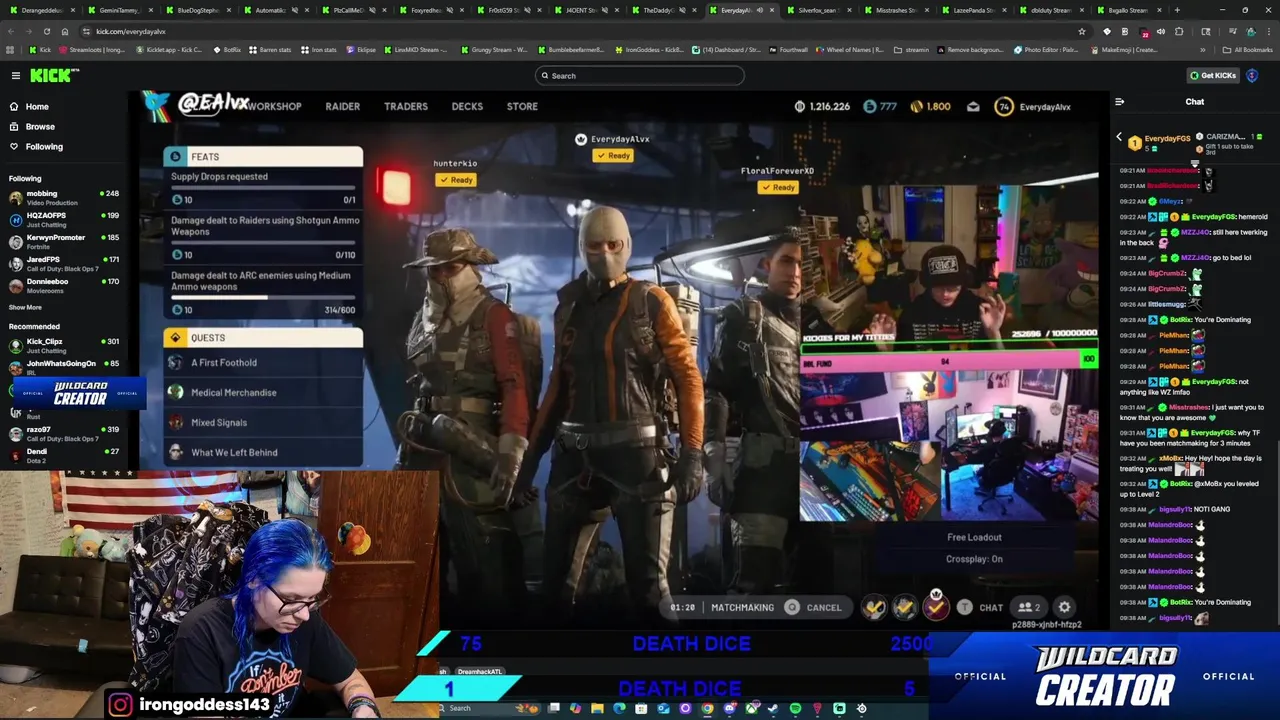Open mobbing channel in Following list
This screenshot has width=1280, height=720.
click(x=63, y=197)
